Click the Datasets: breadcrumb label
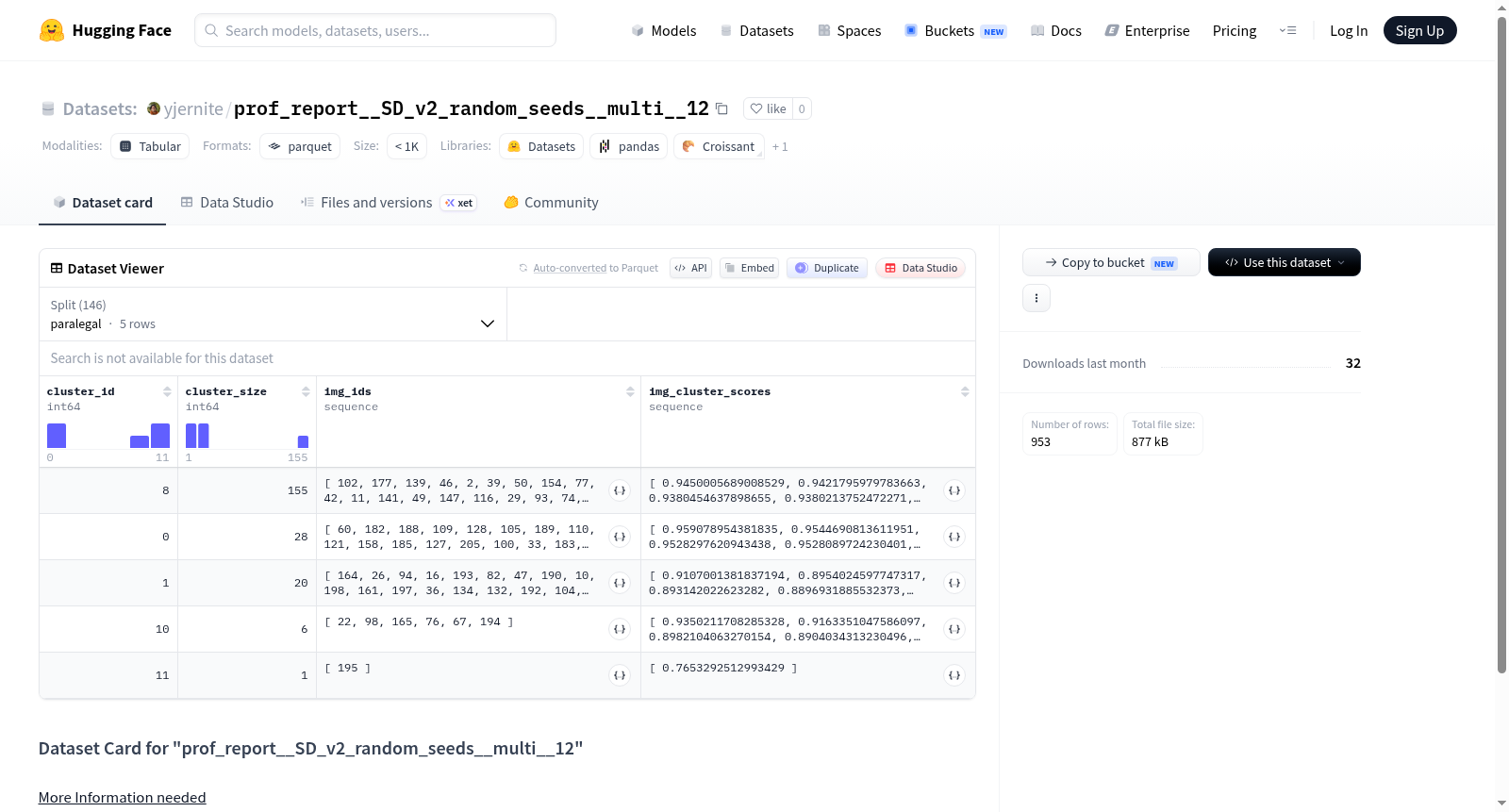1509x812 pixels. [x=100, y=108]
